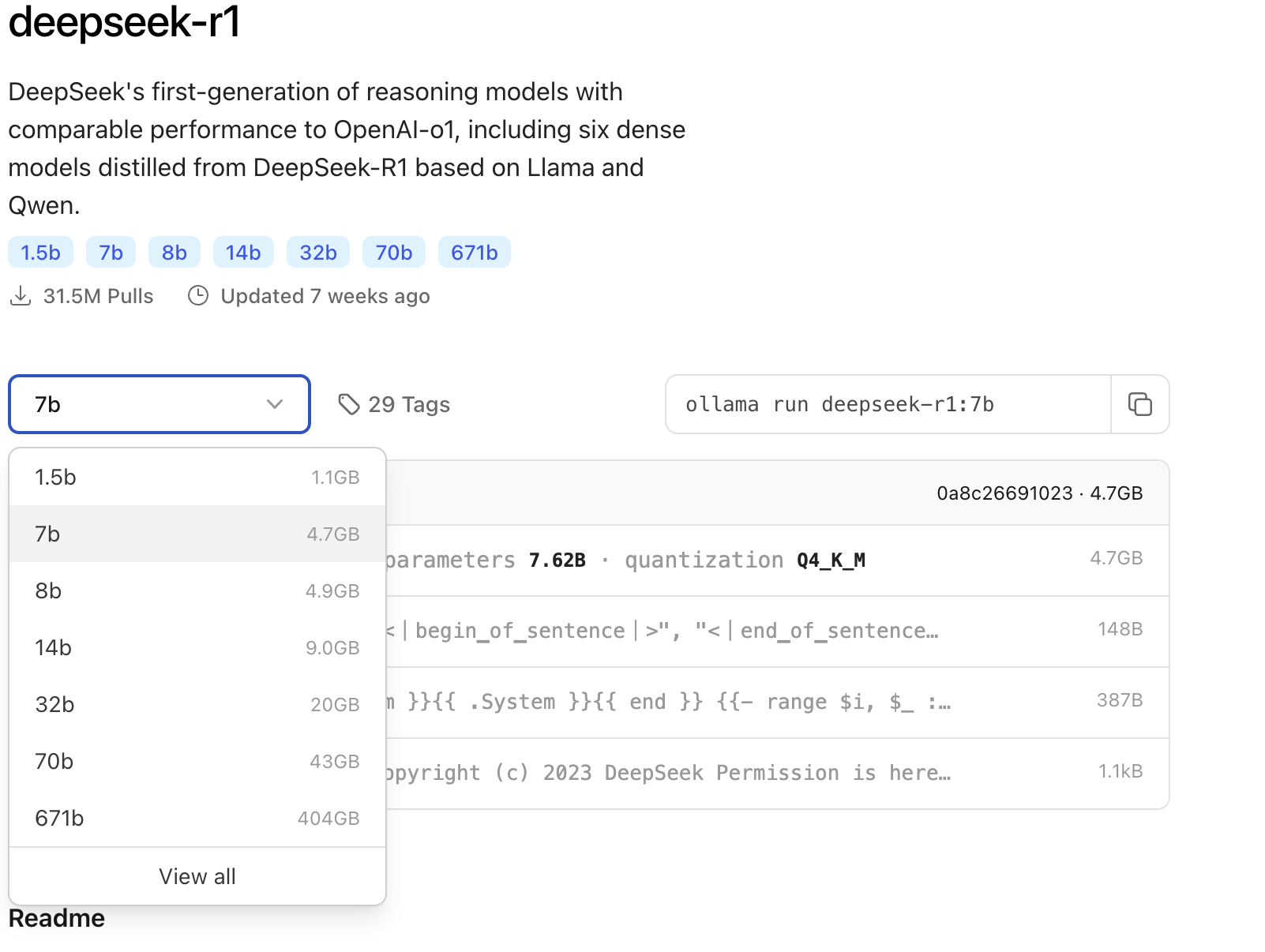Open the begin_of_sentence params row

tap(777, 632)
